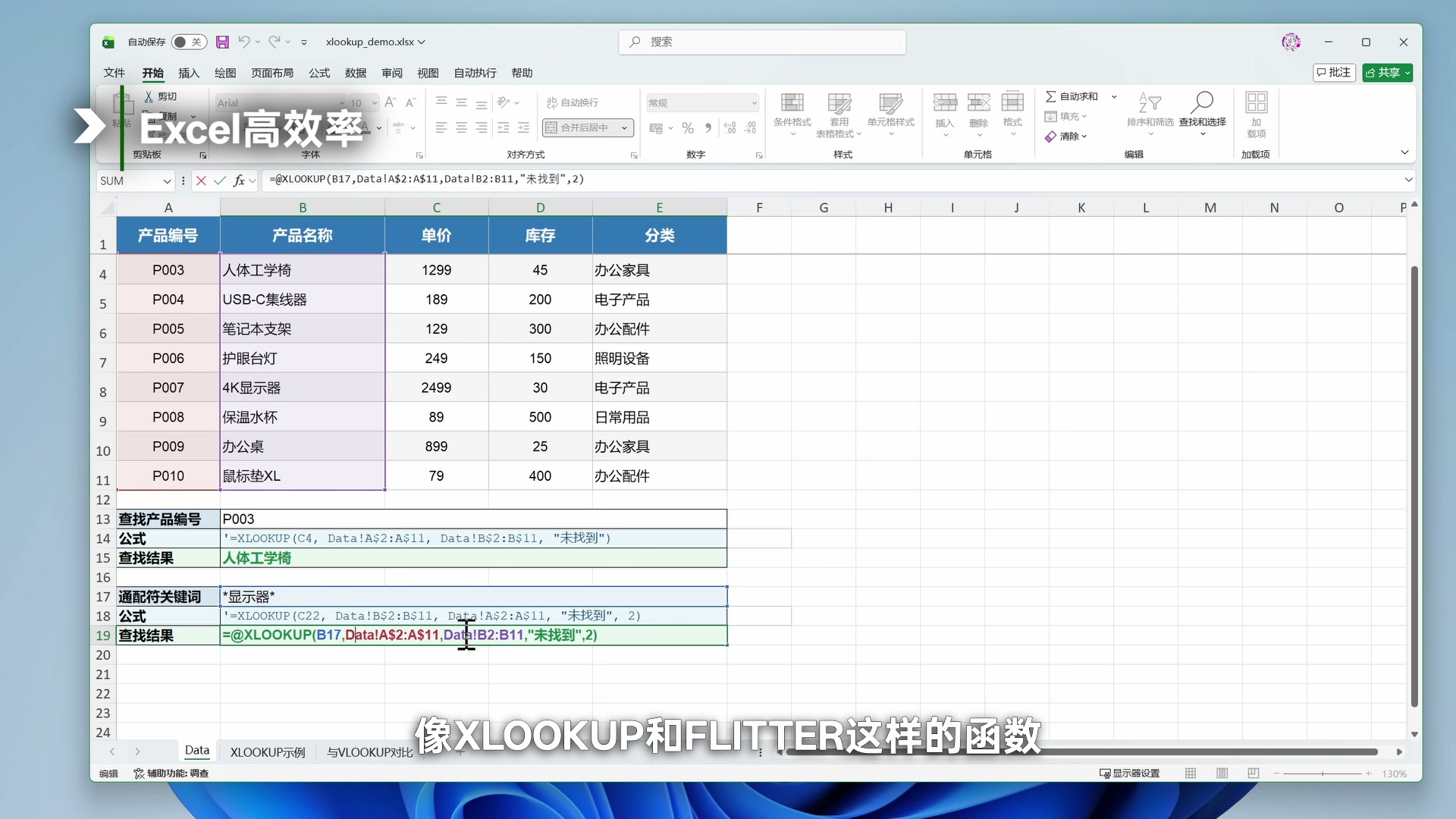Viewport: 1456px width, 819px height.
Task: Open the File (文件) menu
Action: tap(114, 73)
